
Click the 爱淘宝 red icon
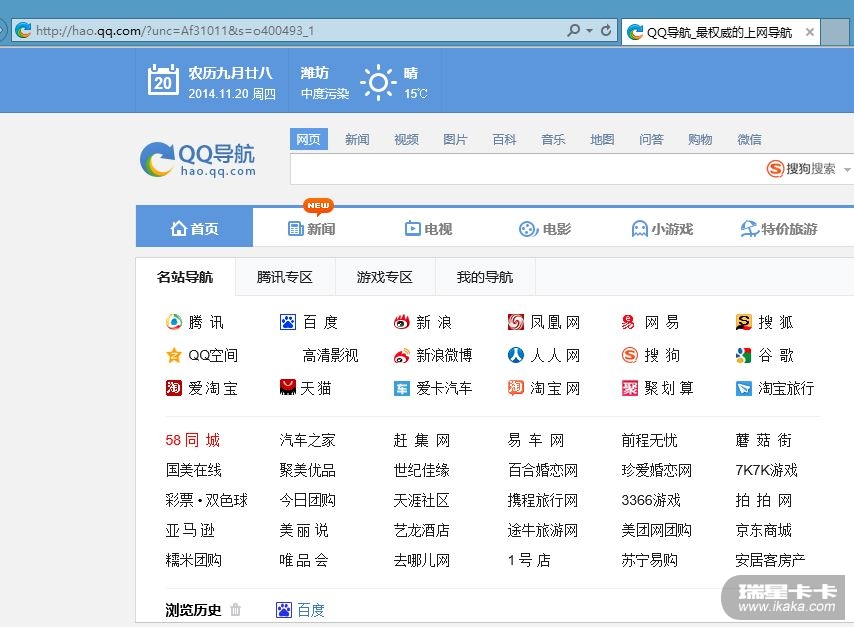(174, 388)
